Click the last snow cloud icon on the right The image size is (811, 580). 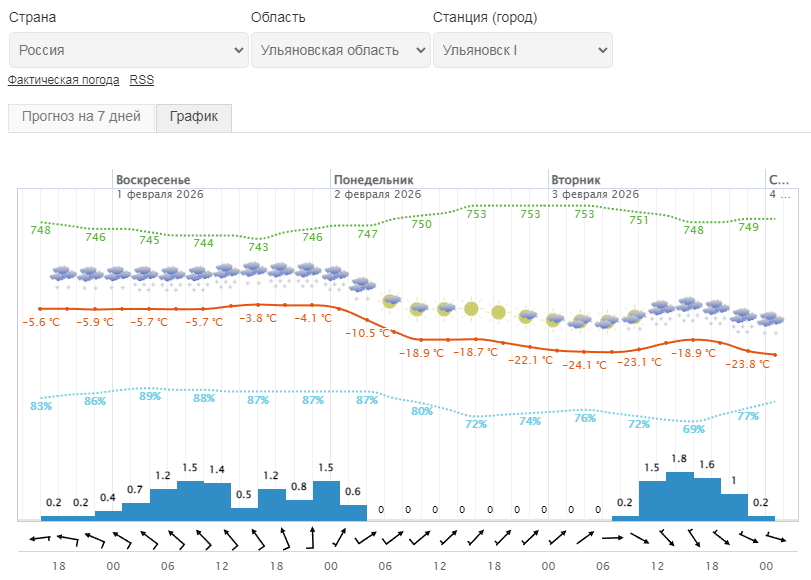770,321
